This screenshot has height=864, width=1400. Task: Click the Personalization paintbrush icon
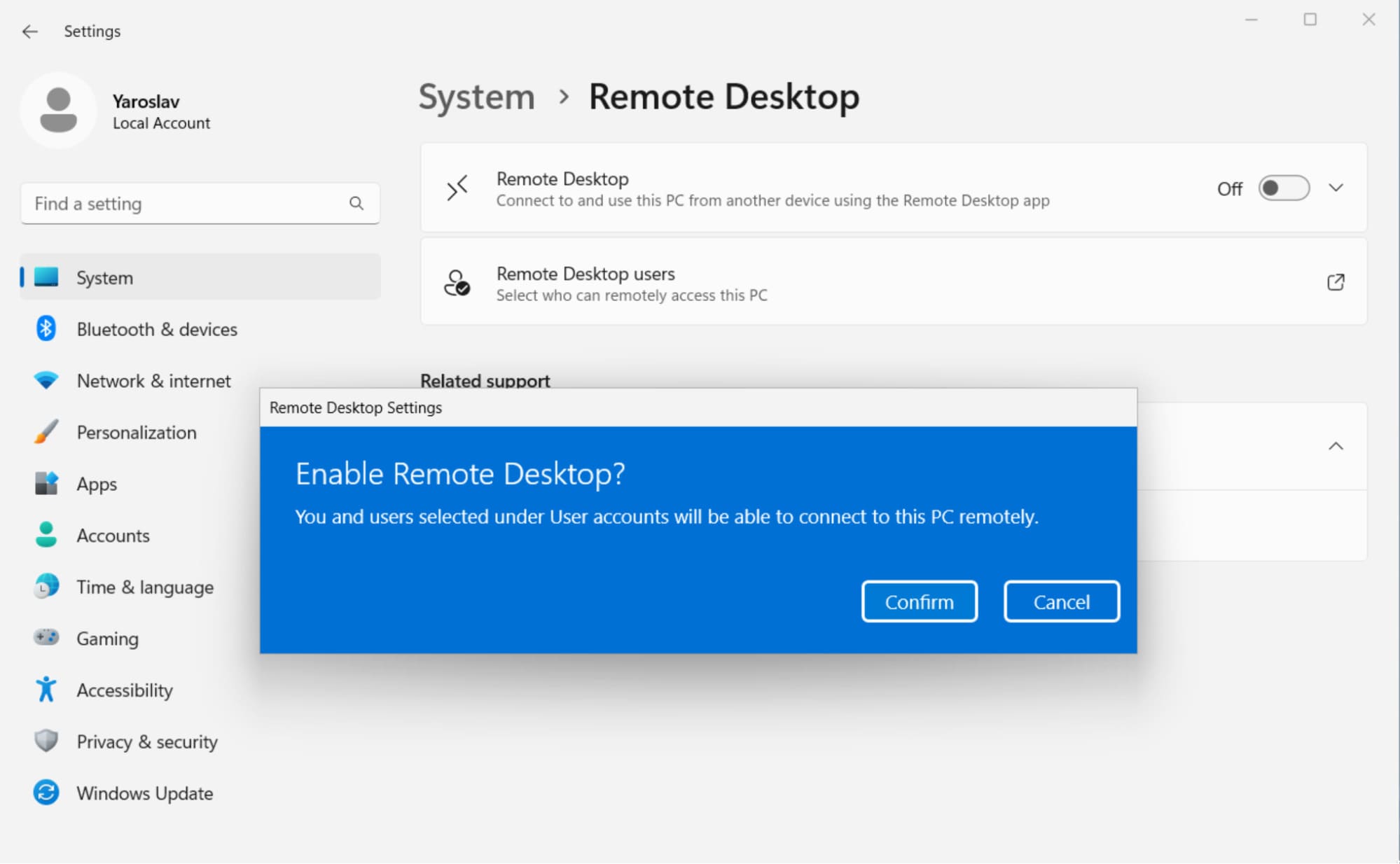(46, 432)
